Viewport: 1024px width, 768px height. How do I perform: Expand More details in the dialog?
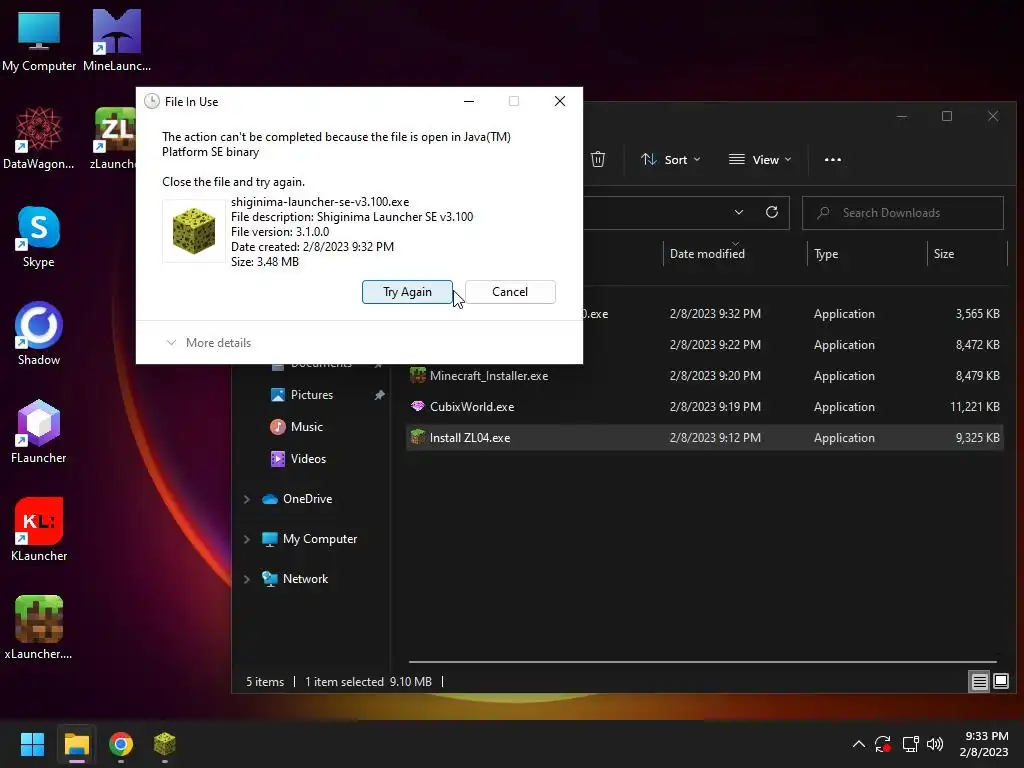coord(209,343)
